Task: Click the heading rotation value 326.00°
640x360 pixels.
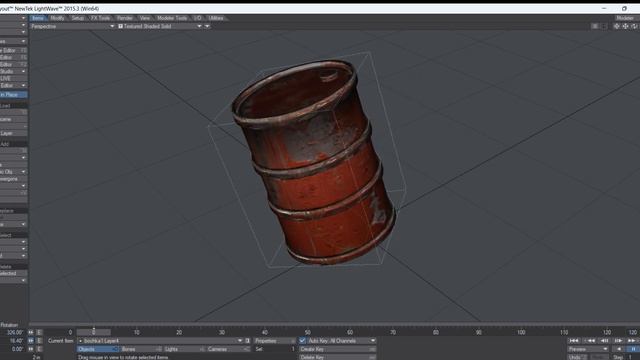Action: point(14,333)
